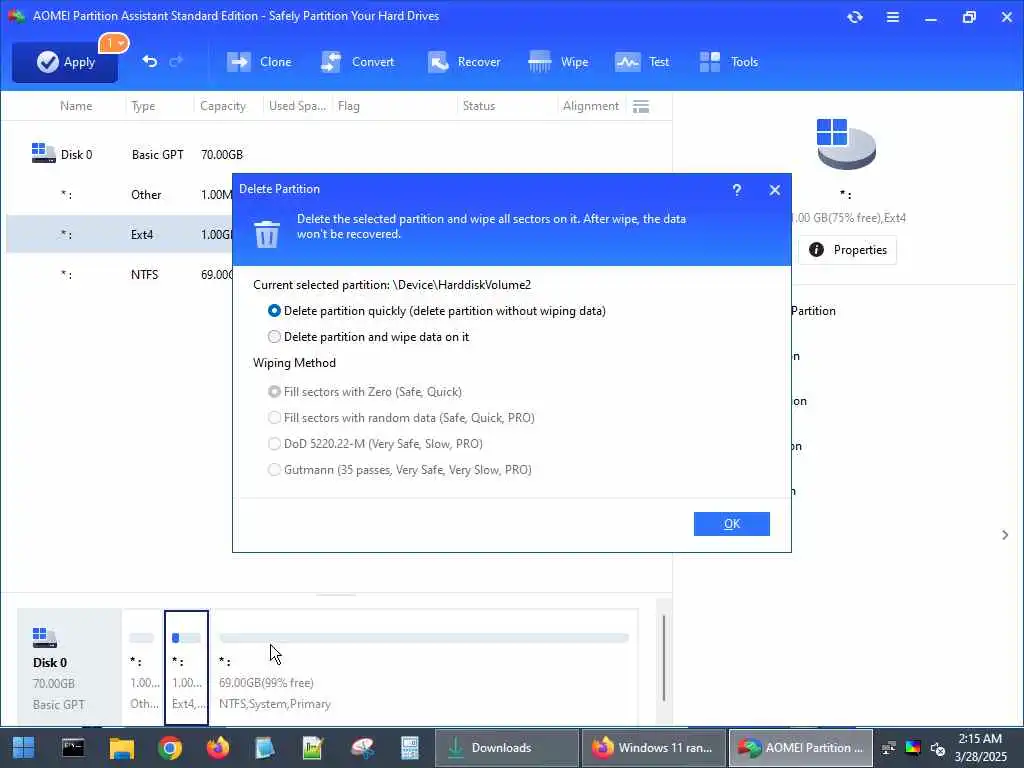Select the Ext4 partition block in disk map
The height and width of the screenshot is (768, 1024).
click(x=187, y=667)
